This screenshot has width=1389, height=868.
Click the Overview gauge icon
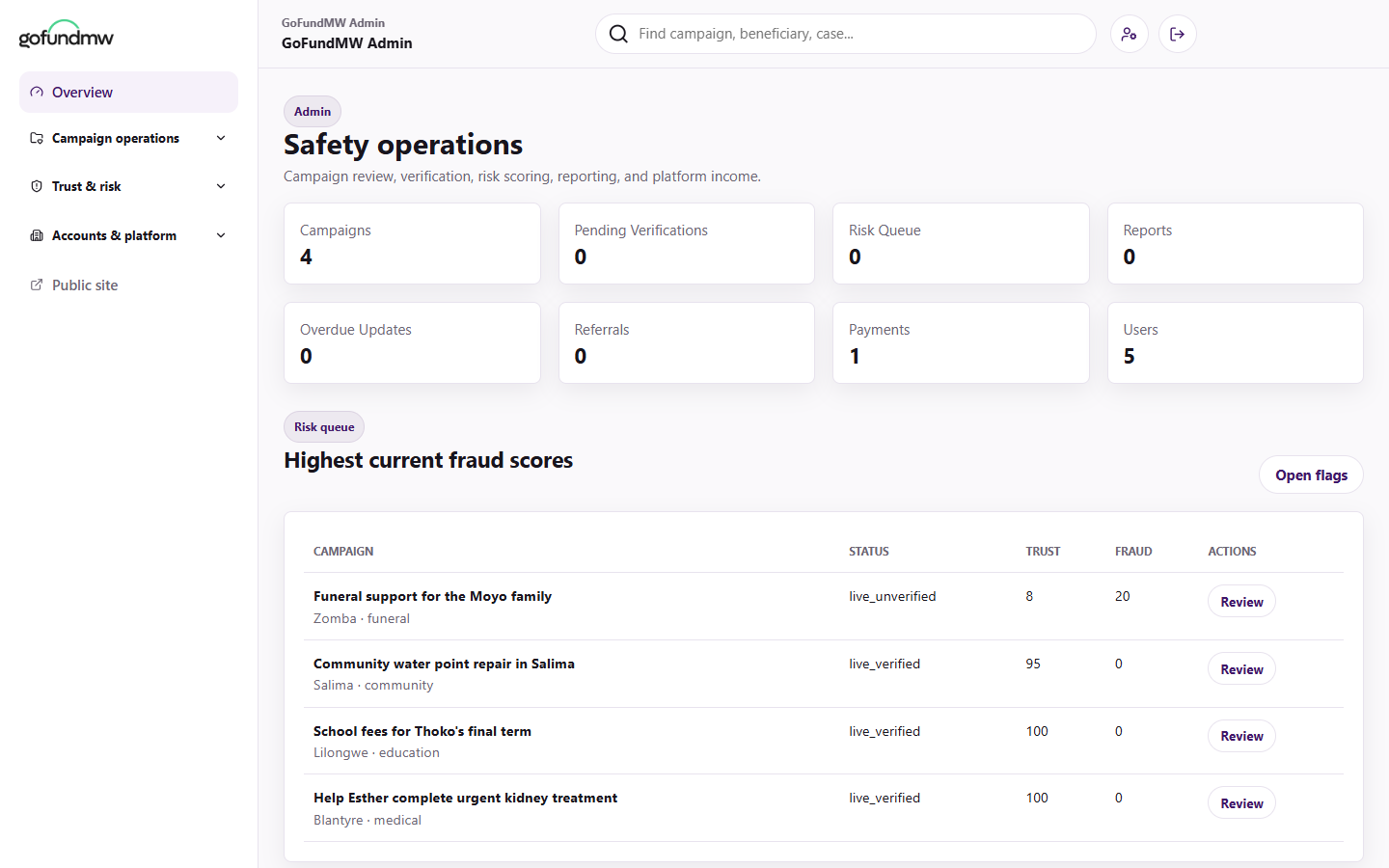[x=37, y=93]
